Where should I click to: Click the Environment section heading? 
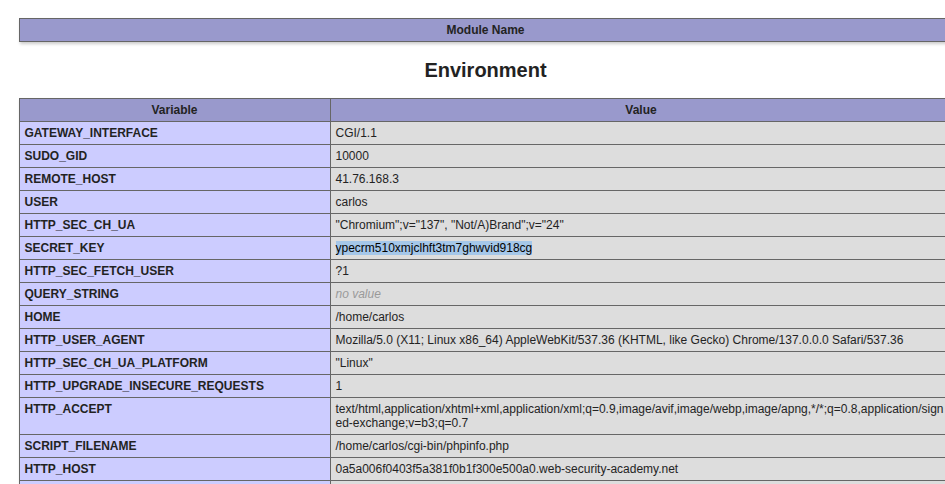tap(485, 70)
